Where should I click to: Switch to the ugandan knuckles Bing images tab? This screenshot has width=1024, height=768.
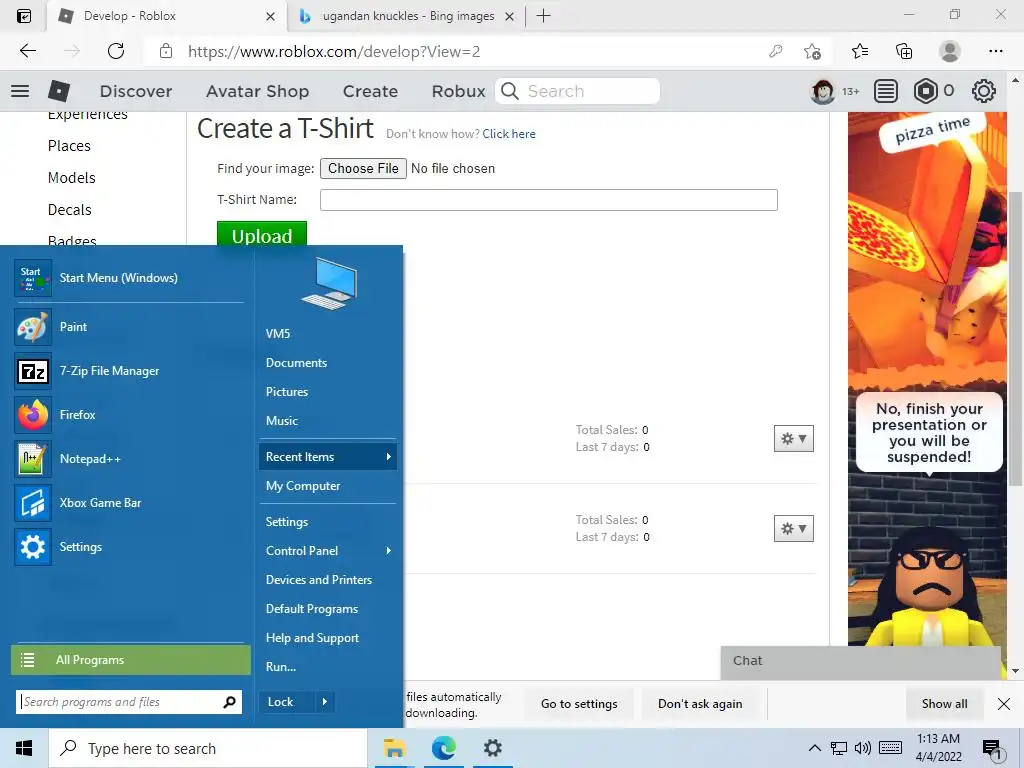(x=408, y=16)
